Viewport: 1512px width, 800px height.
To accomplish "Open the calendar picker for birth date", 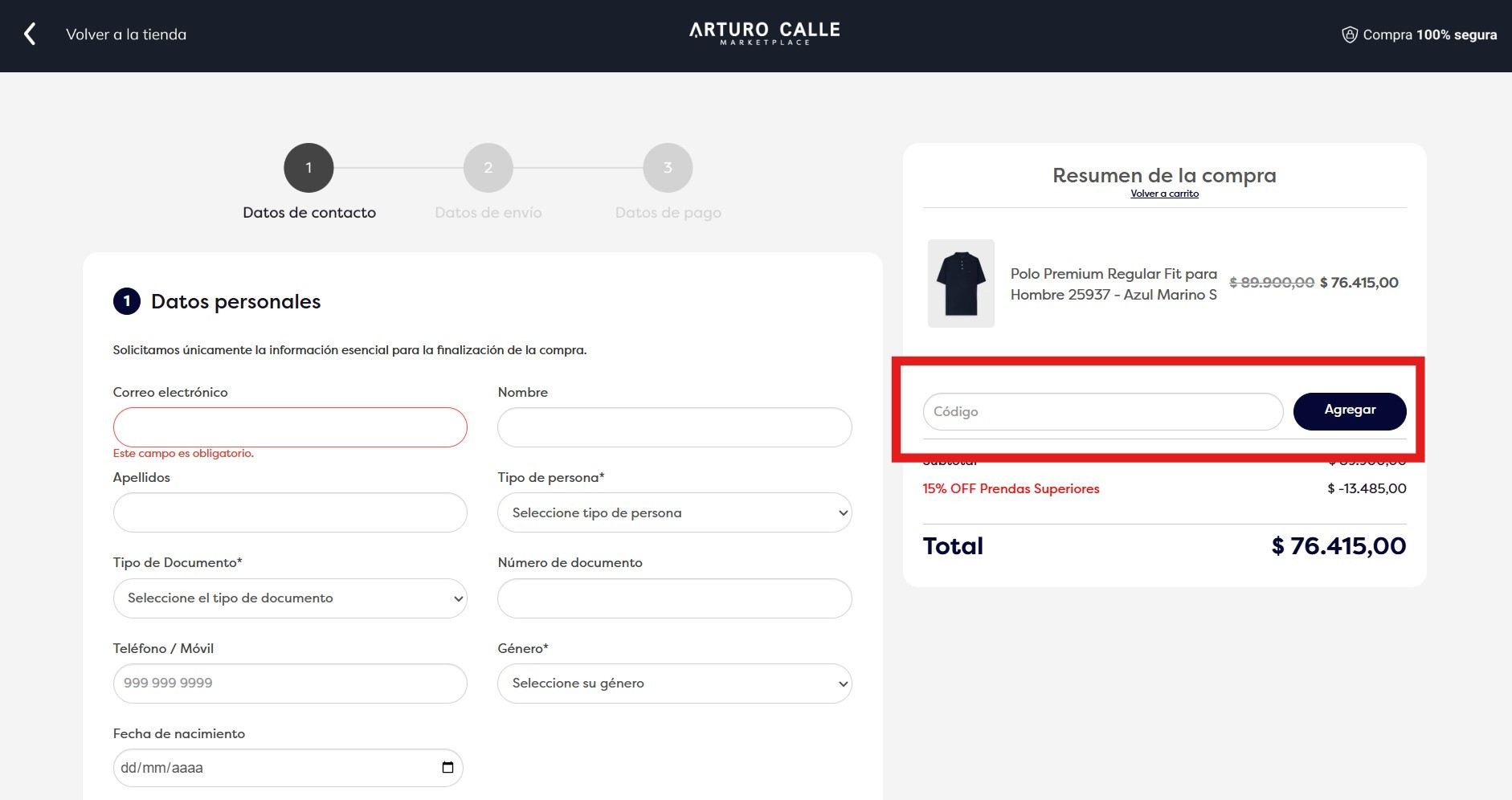I will click(447, 767).
